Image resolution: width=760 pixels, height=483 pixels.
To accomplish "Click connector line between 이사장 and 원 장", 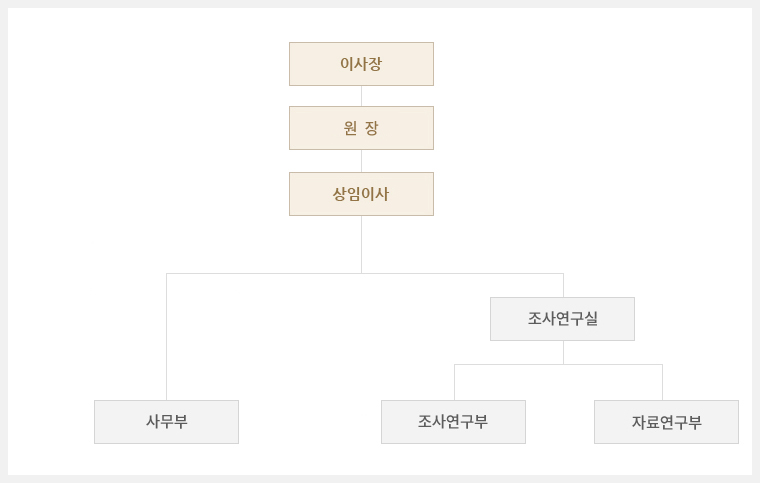I will pos(361,96).
